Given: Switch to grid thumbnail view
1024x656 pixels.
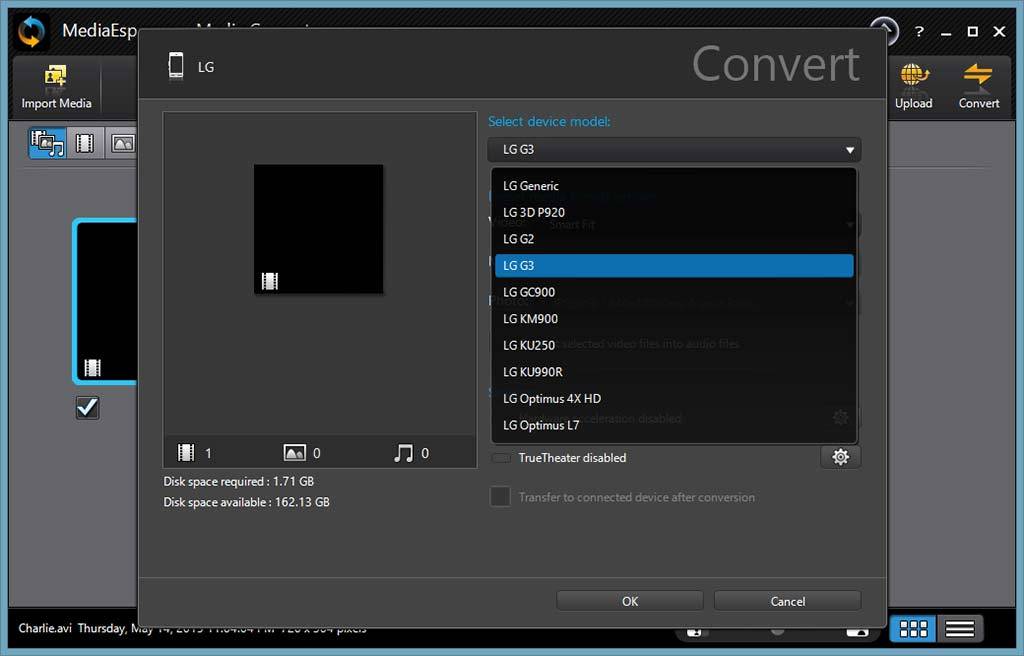Looking at the screenshot, I should point(913,629).
